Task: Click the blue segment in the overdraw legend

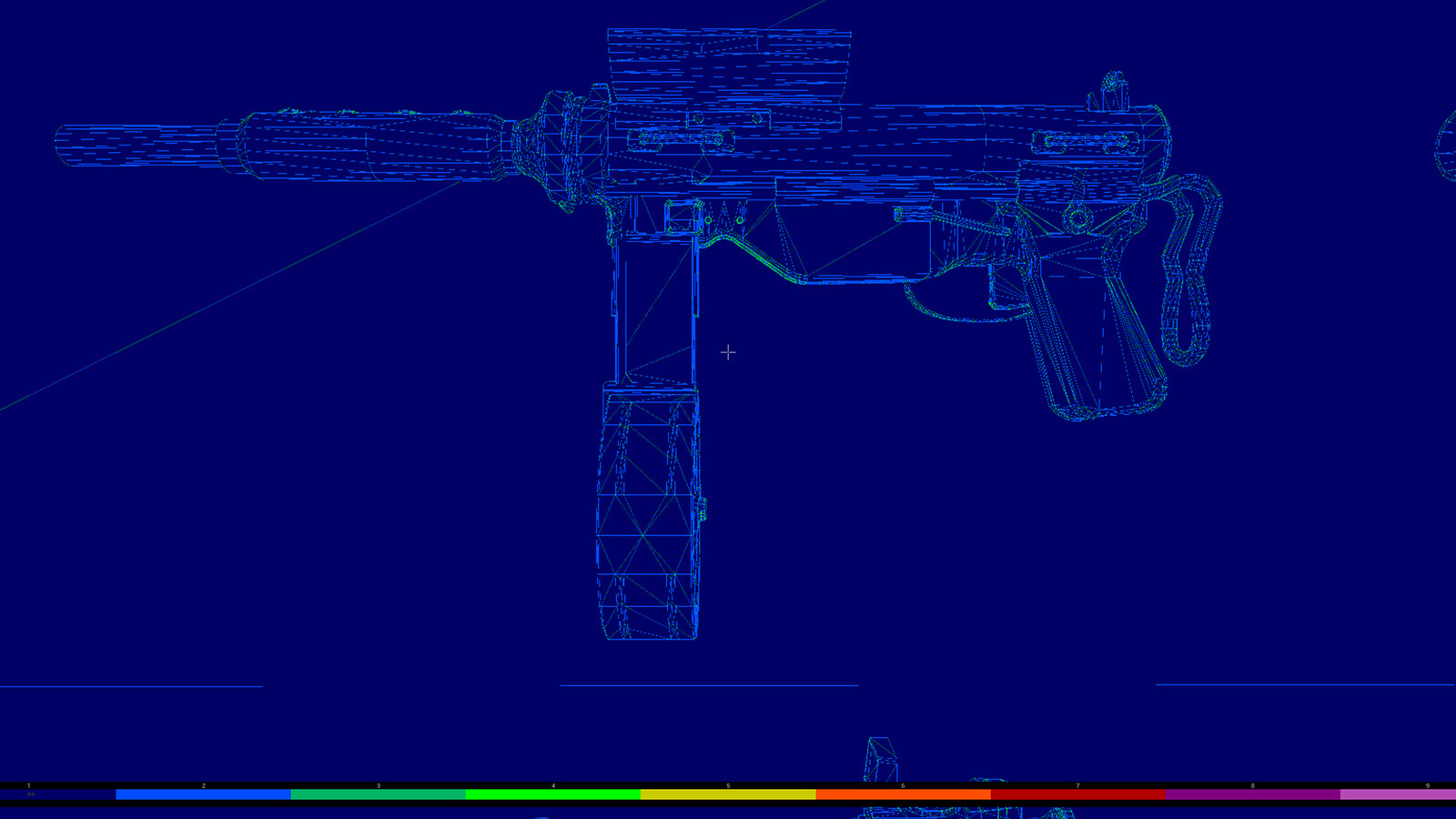Action: click(203, 794)
